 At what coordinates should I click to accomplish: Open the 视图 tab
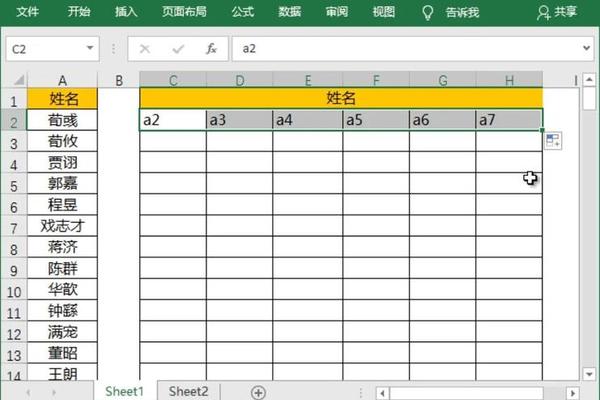pyautogui.click(x=384, y=12)
